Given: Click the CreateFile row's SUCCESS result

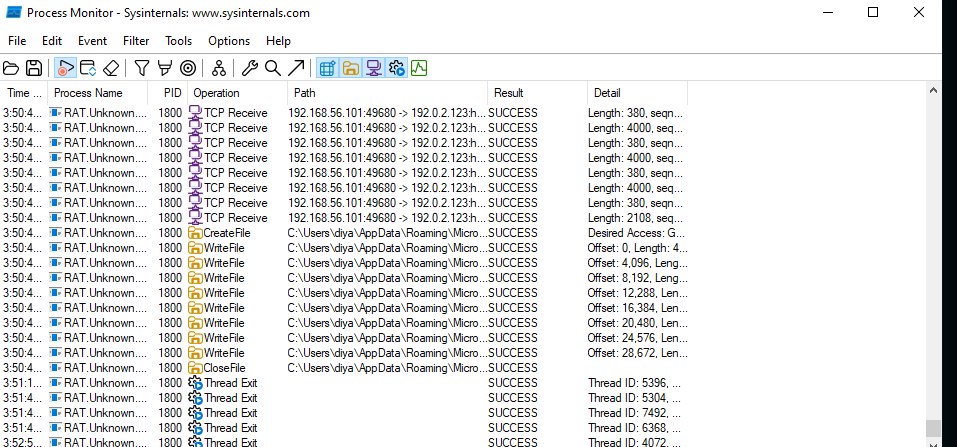Looking at the screenshot, I should click(x=513, y=233).
